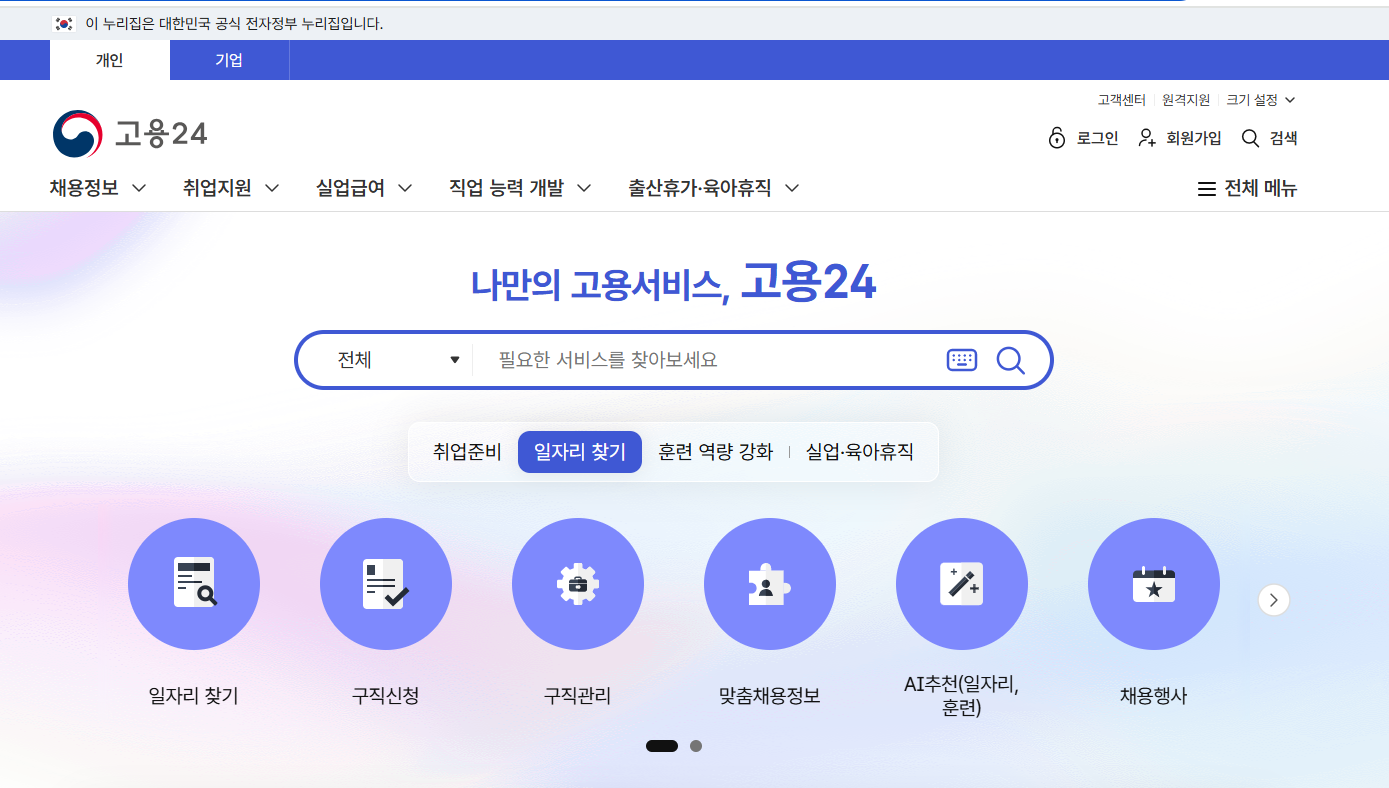This screenshot has width=1389, height=788.
Task: Click the 고용24 logo emblem
Action: click(x=77, y=134)
